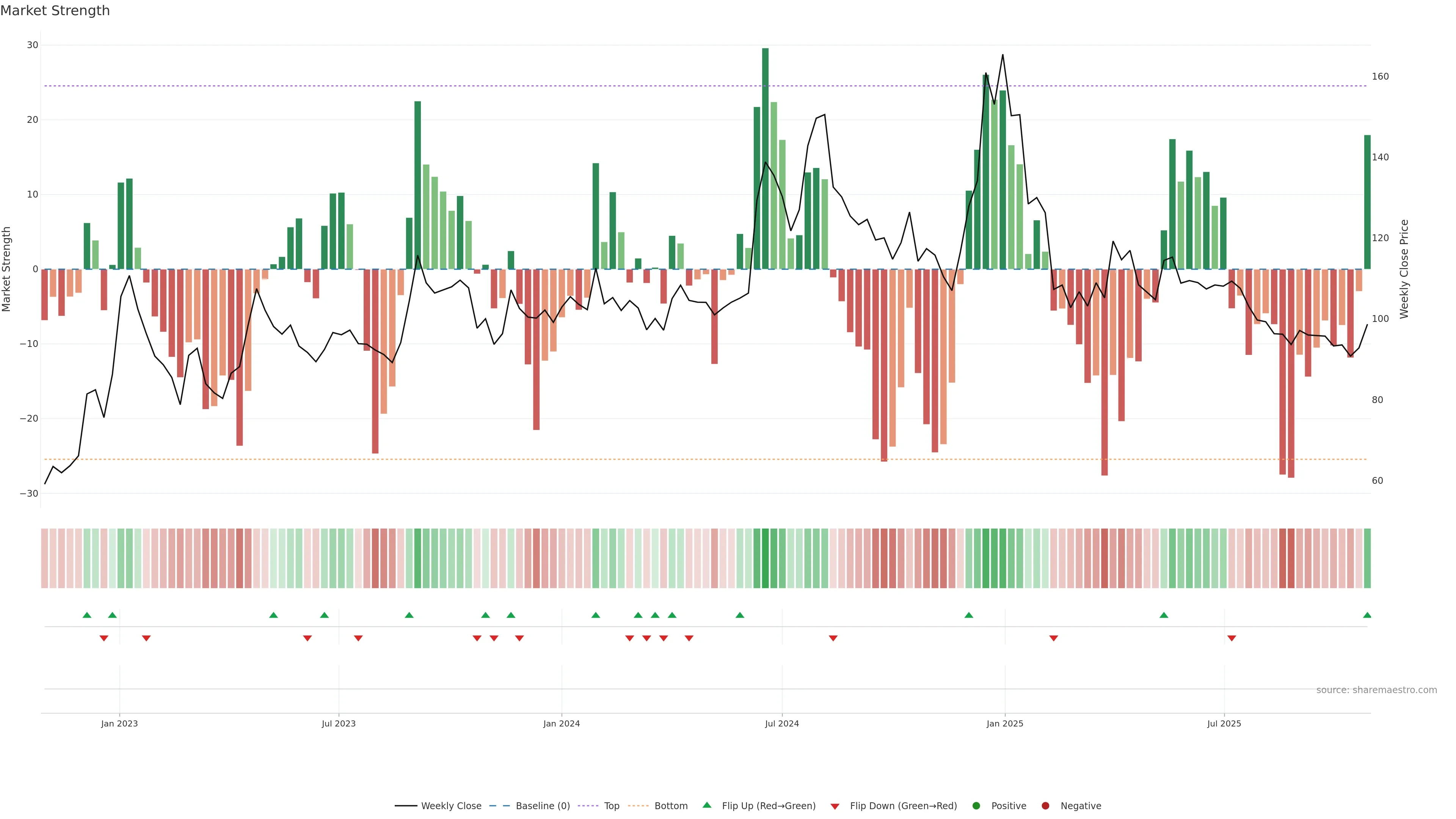Screen dimensions: 1456x819
Task: Click green Flip Up triangle in legend
Action: tap(706, 805)
